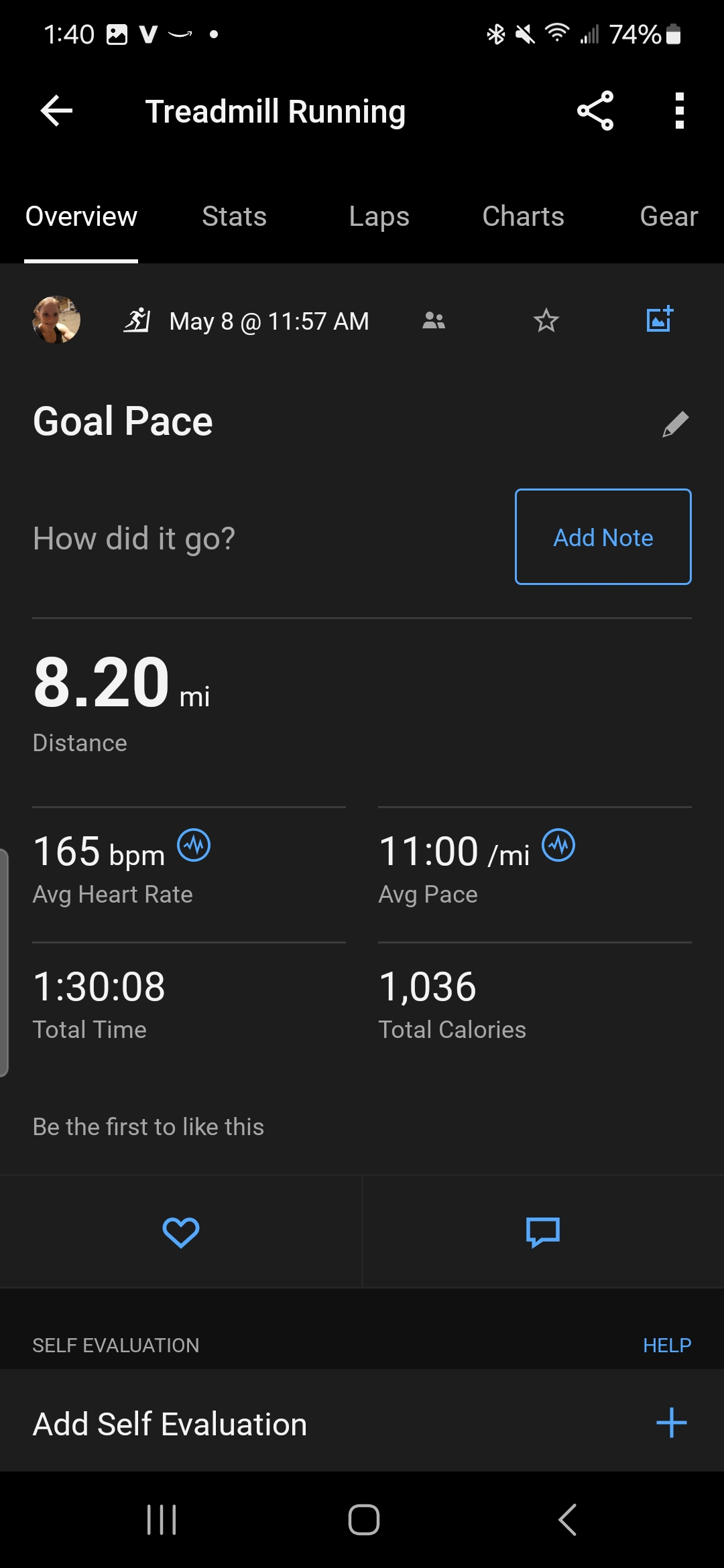Image resolution: width=724 pixels, height=1568 pixels.
Task: Like this activity with the heart icon
Action: tap(181, 1232)
